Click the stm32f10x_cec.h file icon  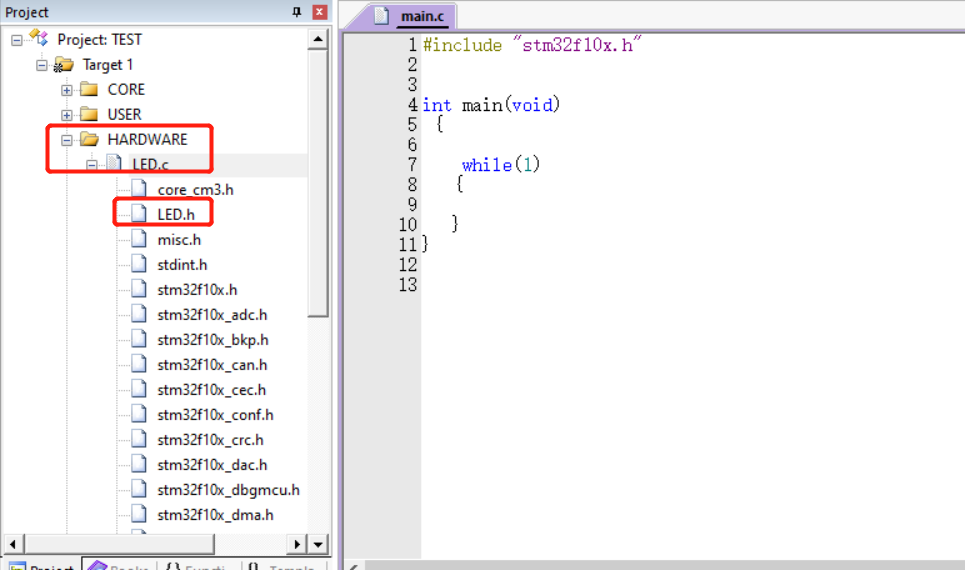tap(139, 389)
